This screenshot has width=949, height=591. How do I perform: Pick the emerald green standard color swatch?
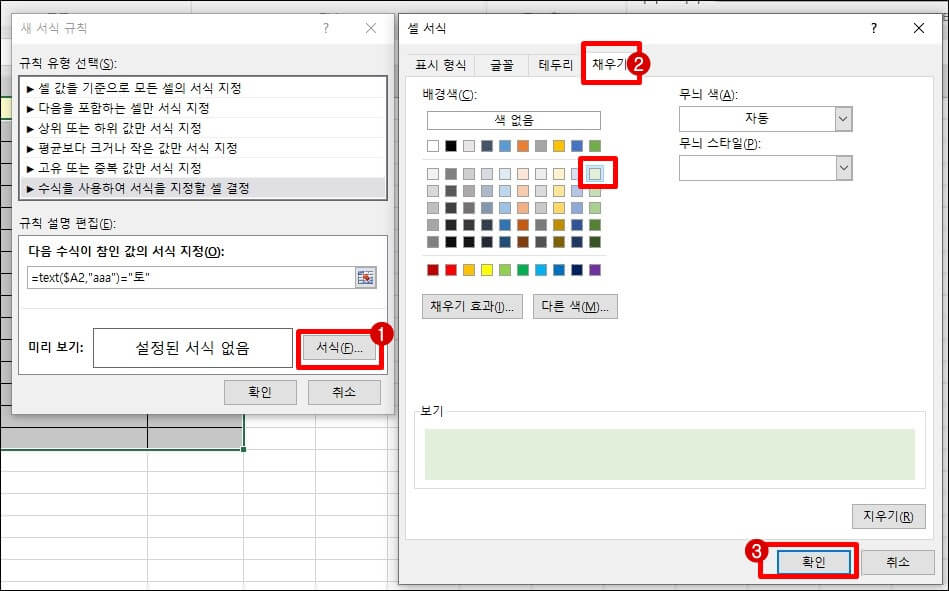click(523, 270)
